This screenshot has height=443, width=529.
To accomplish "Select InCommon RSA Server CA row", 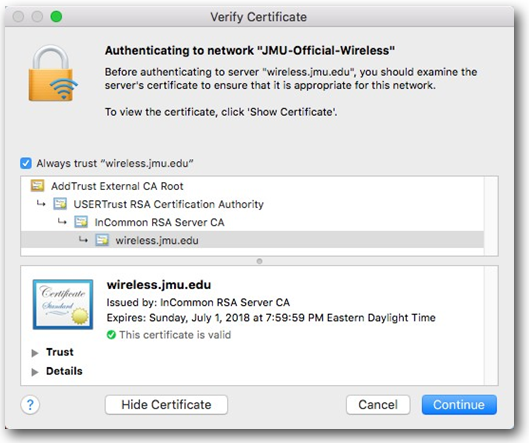I will pos(252,222).
